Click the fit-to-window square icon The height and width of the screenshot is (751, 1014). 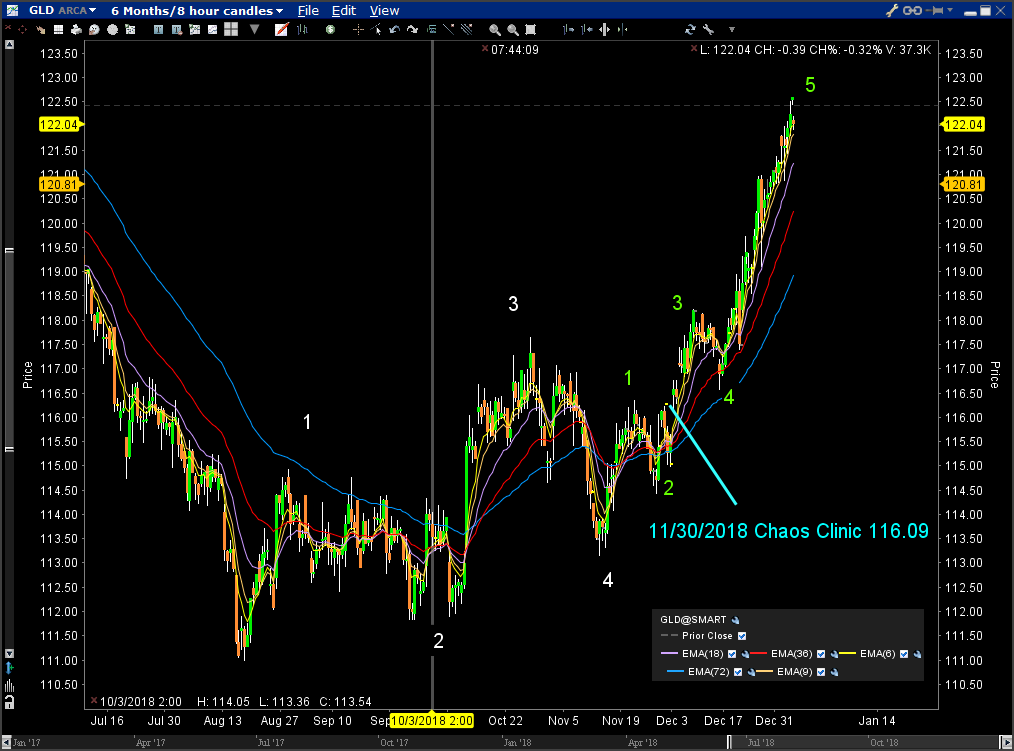(530, 30)
